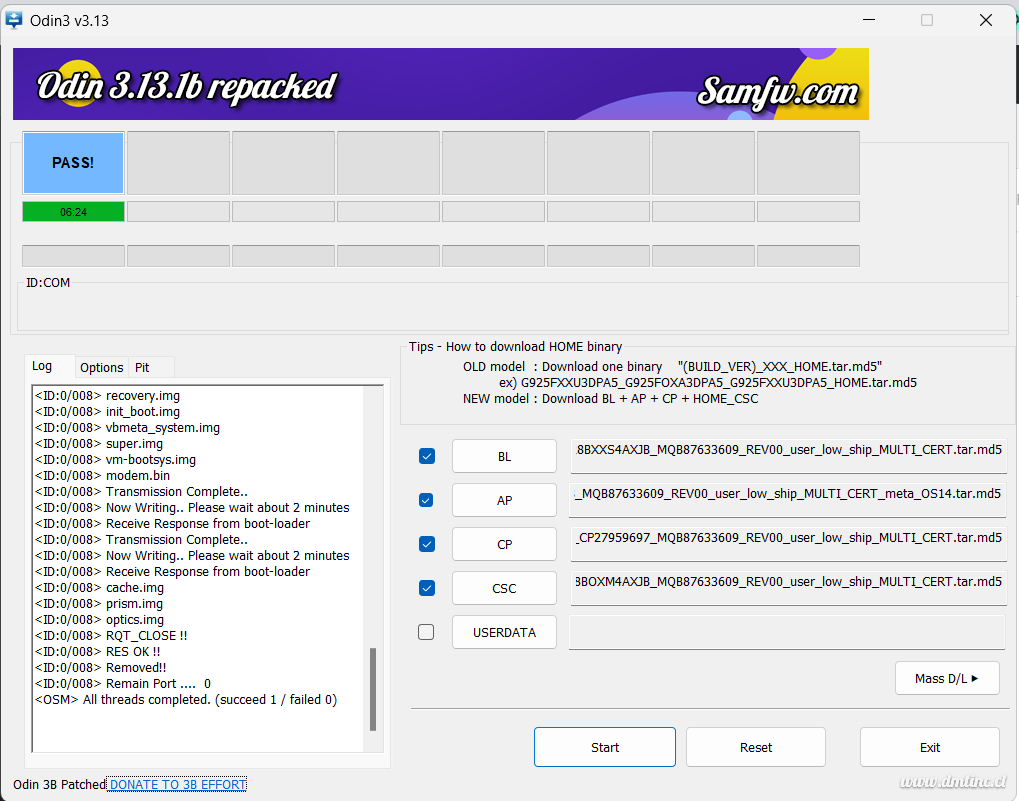Click the Reset button
The width and height of the screenshot is (1019, 801).
point(755,747)
